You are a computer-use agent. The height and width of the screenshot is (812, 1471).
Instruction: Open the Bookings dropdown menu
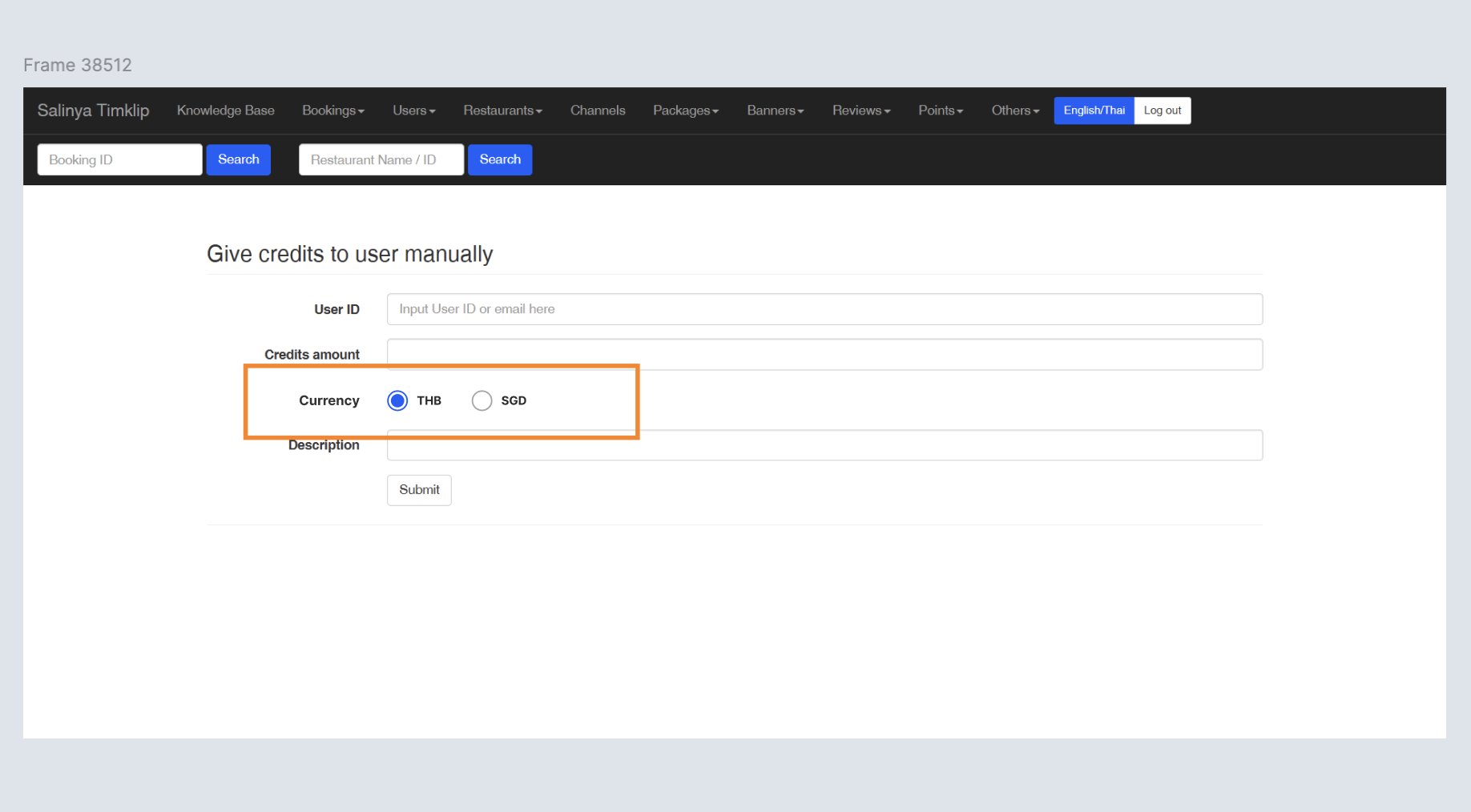[x=332, y=111]
